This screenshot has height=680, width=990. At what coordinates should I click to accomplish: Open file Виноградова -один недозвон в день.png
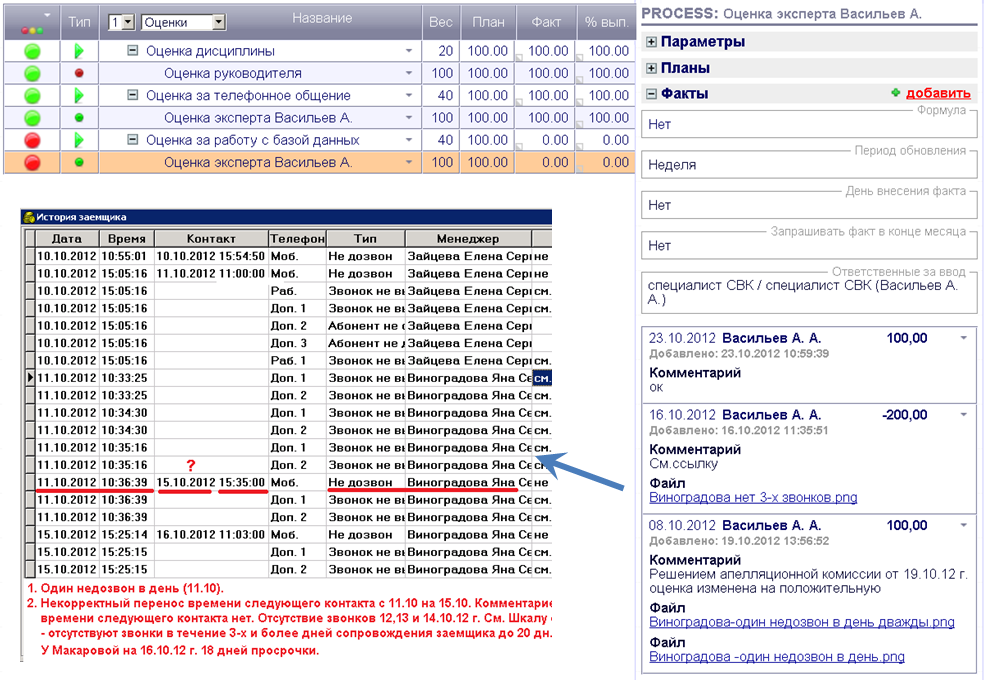point(777,657)
